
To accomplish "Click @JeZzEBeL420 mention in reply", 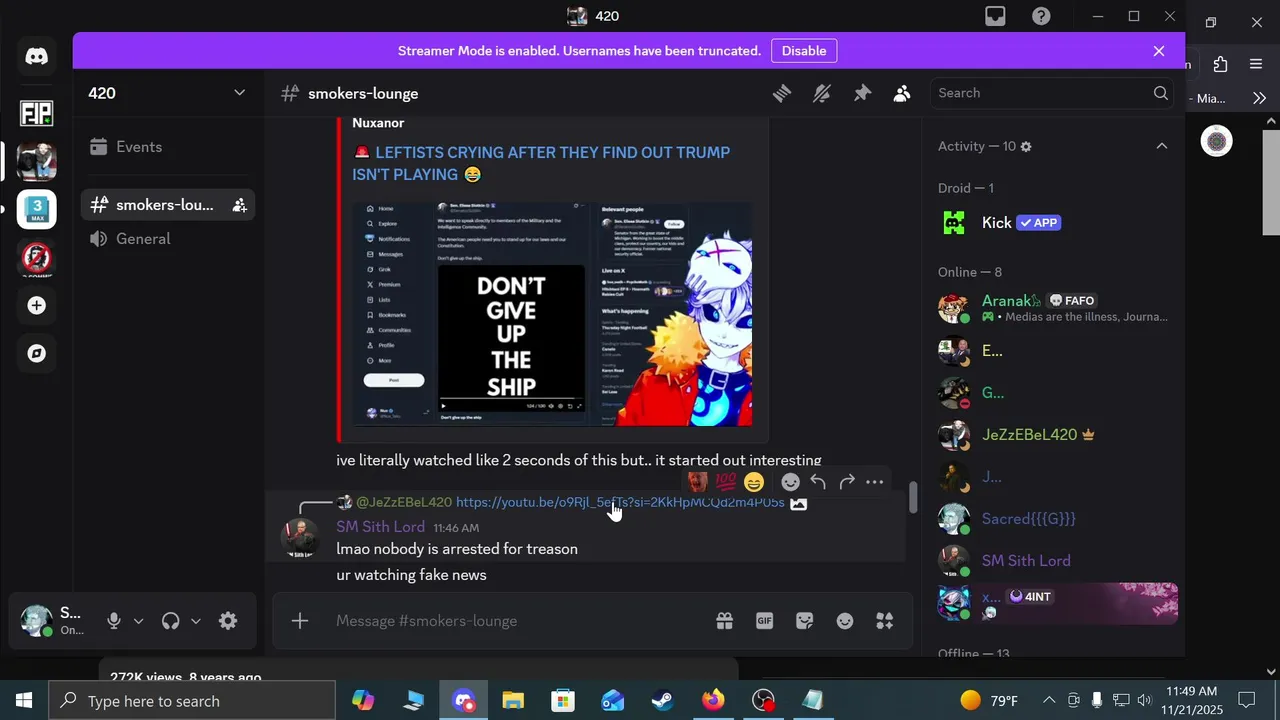I will pyautogui.click(x=404, y=502).
